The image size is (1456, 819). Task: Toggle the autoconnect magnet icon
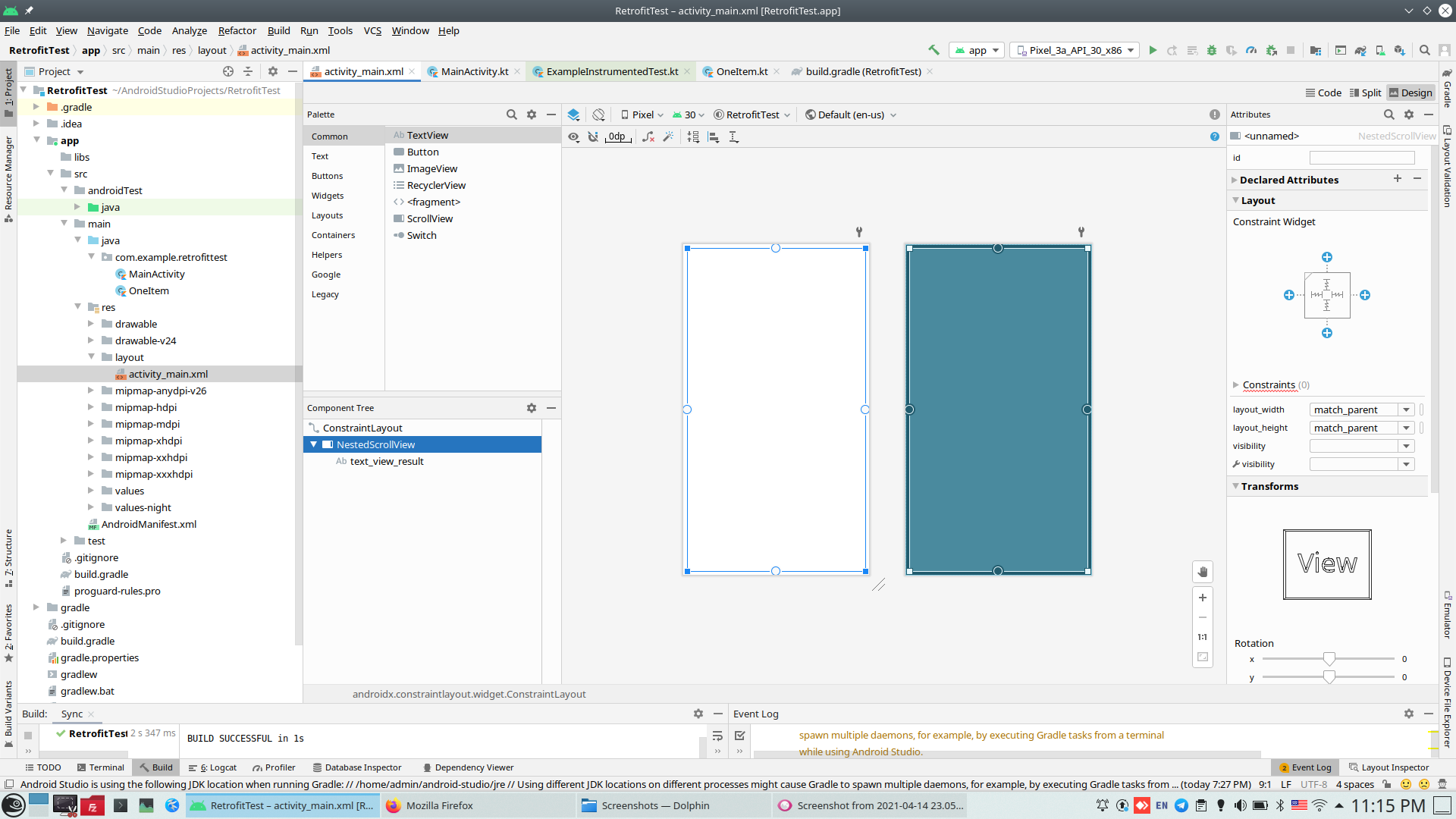click(593, 136)
